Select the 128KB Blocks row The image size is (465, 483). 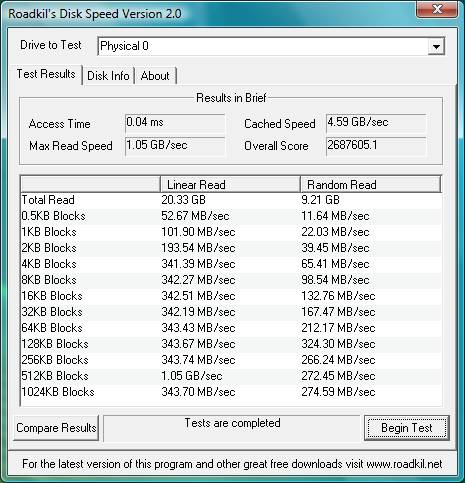[x=231, y=344]
